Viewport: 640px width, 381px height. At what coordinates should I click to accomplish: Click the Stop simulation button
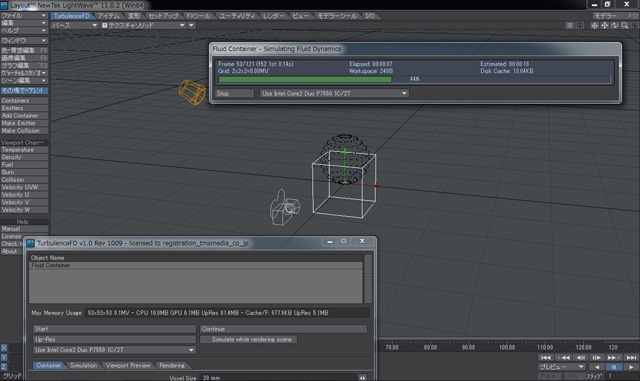[x=234, y=94]
